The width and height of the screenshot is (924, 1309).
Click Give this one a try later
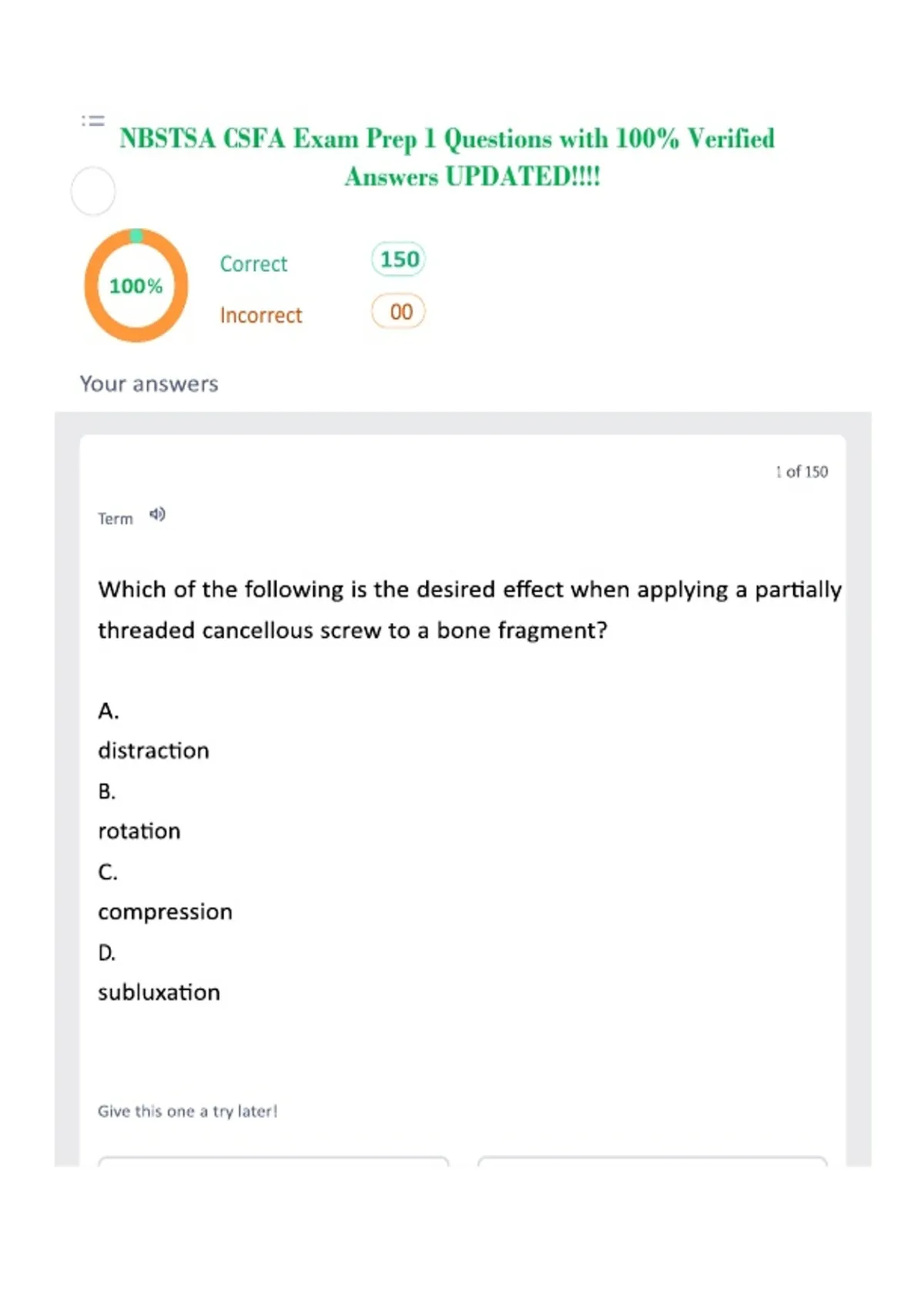click(x=187, y=1111)
